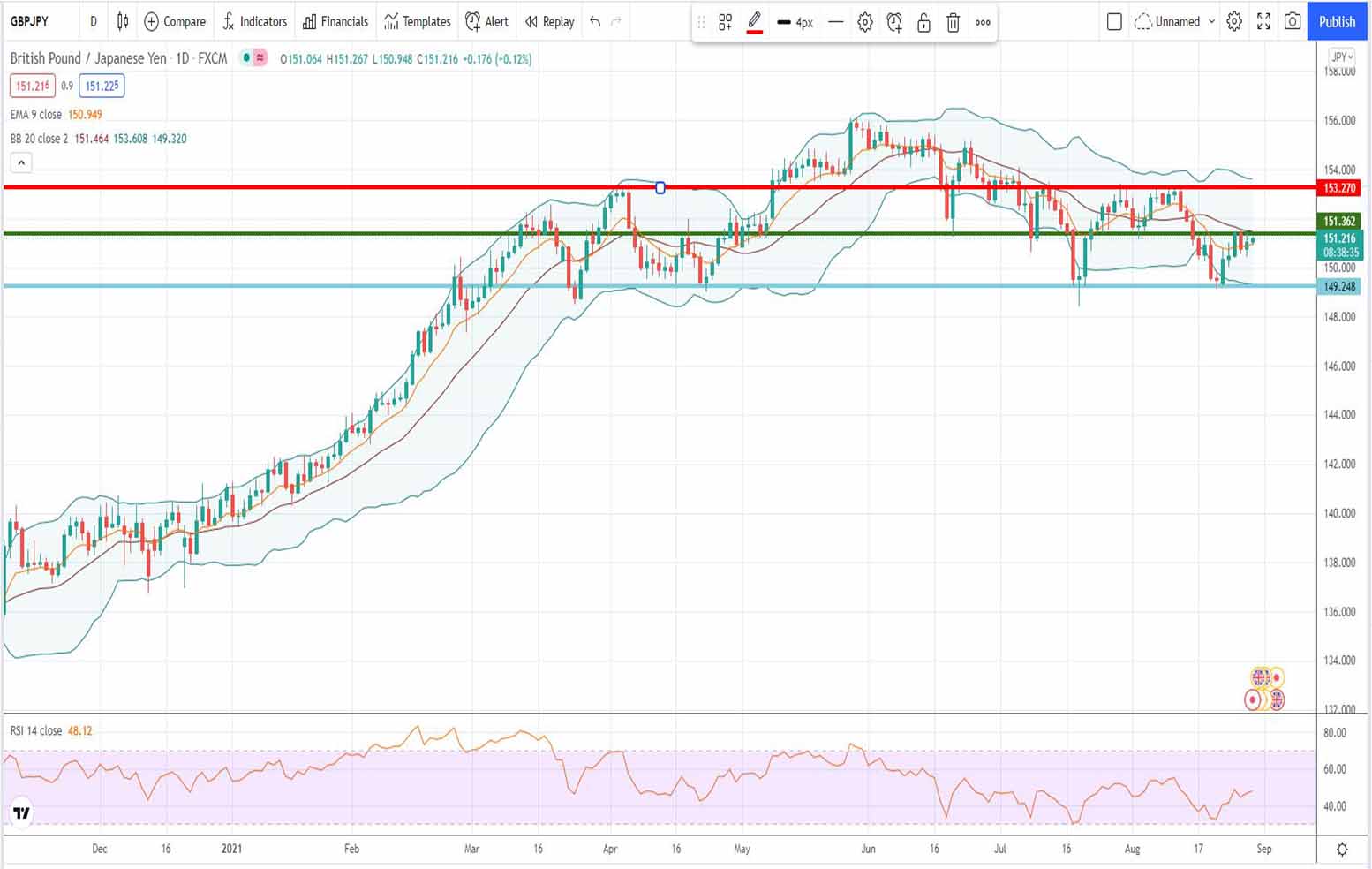Collapse the indicator legend with the up arrow
The height and width of the screenshot is (869, 1372).
[x=20, y=162]
